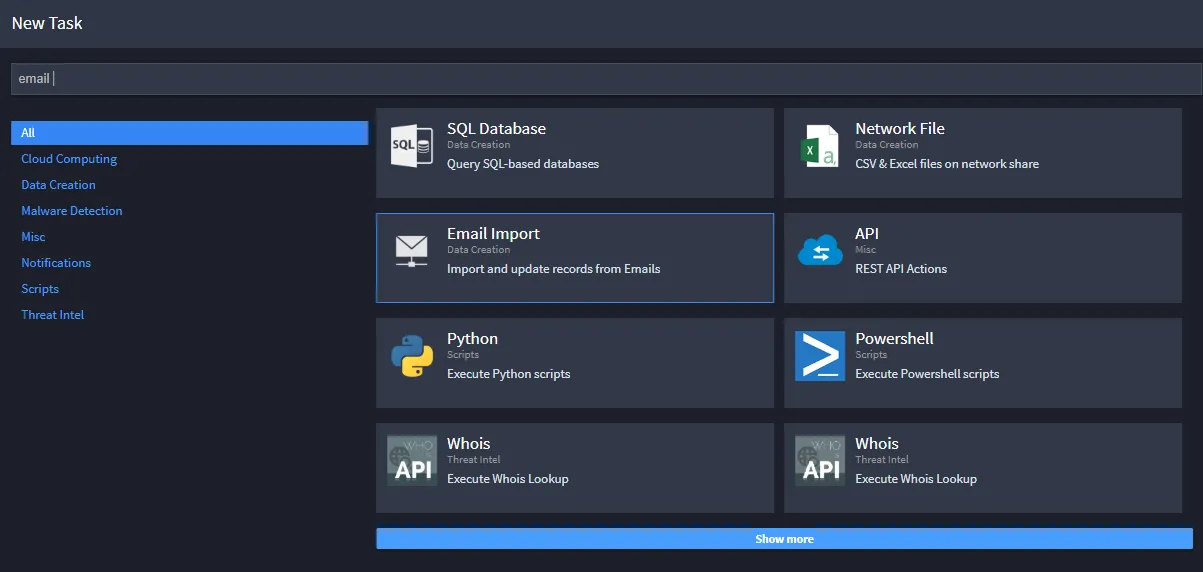Filter tasks by Cloud Computing
Screen dimensions: 1203x572
[x=69, y=159]
